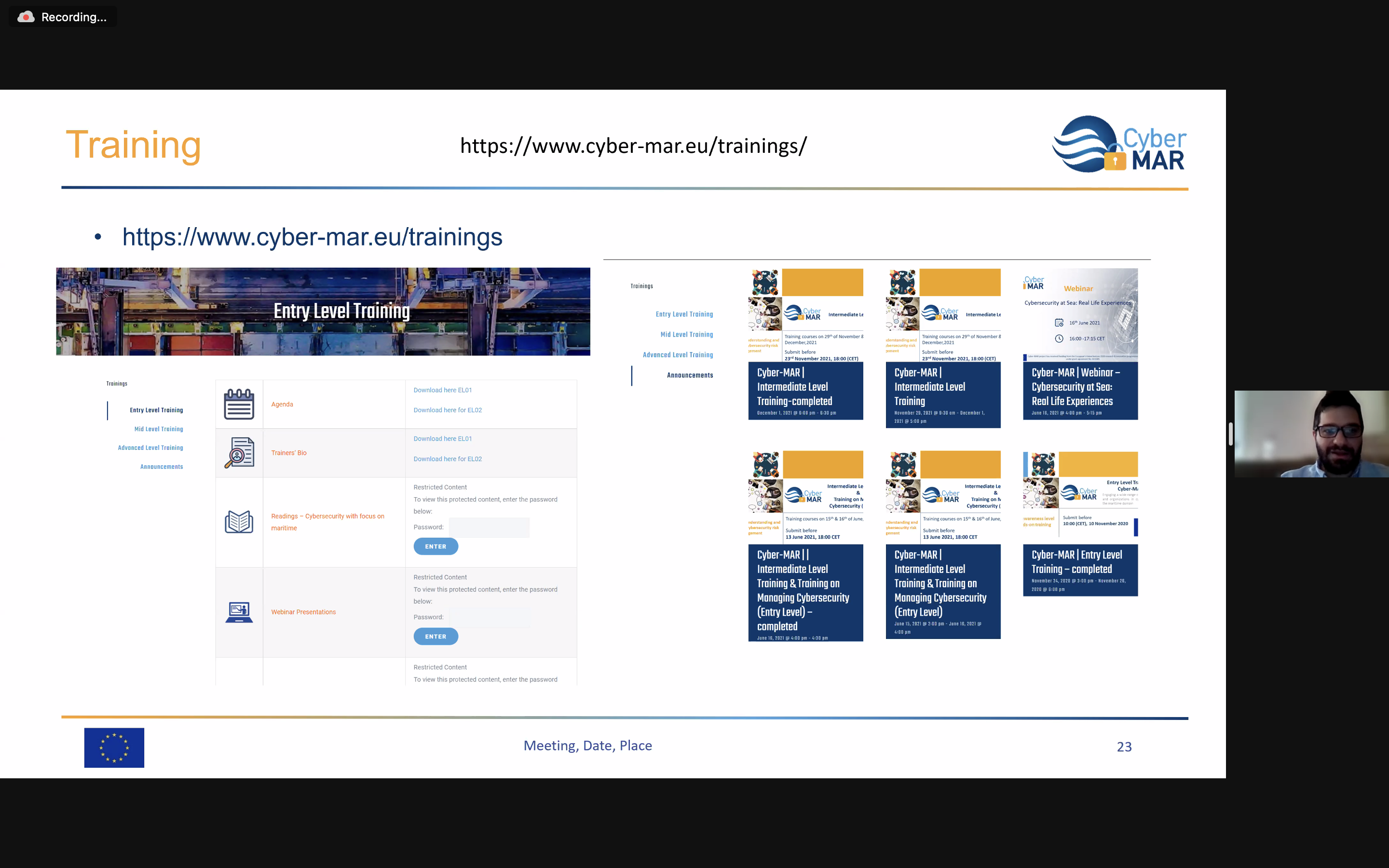The height and width of the screenshot is (868, 1389).
Task: Click the Readings password input field
Action: coord(489,527)
